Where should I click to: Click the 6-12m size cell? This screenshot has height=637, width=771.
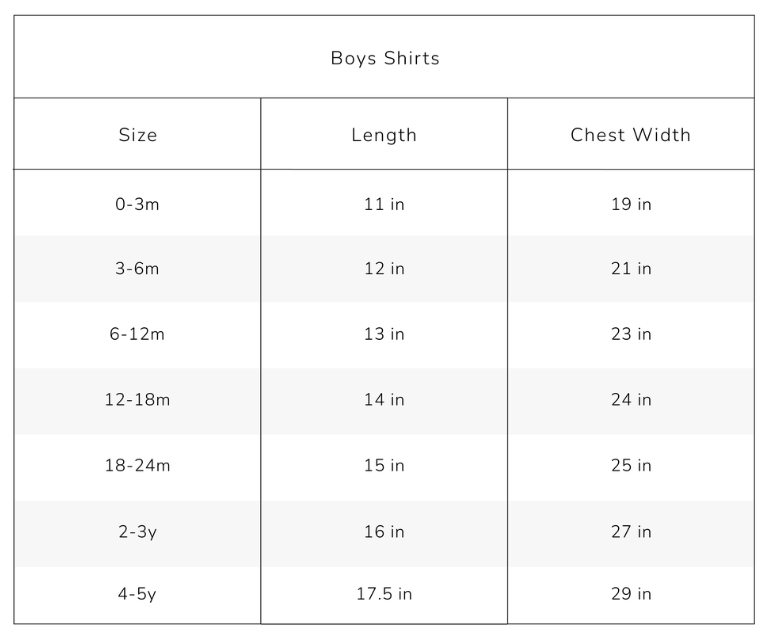[x=138, y=334]
